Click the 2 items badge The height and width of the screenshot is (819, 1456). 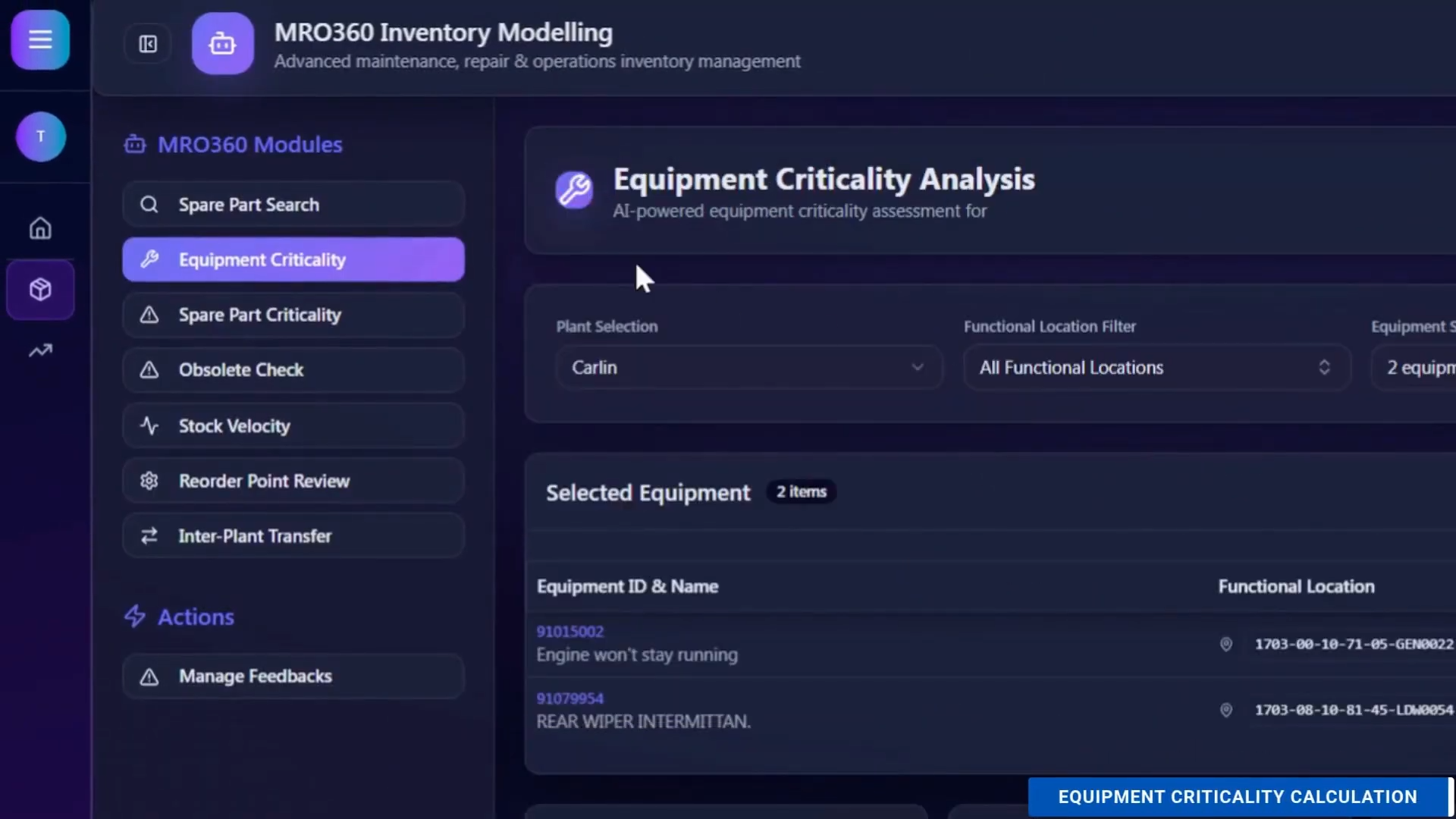coord(801,492)
